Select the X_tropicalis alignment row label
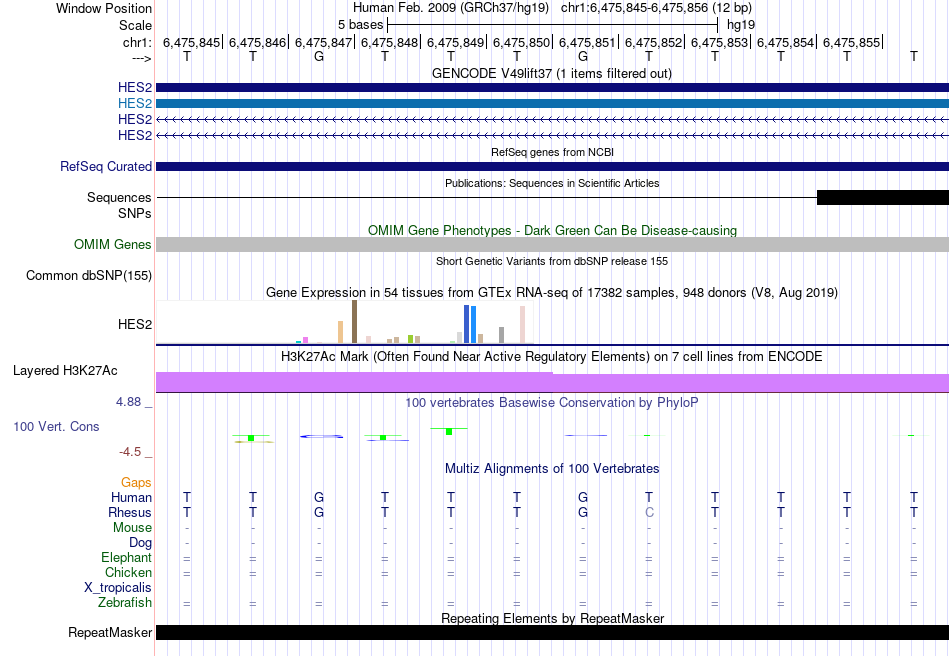The image size is (950, 656). [x=118, y=588]
